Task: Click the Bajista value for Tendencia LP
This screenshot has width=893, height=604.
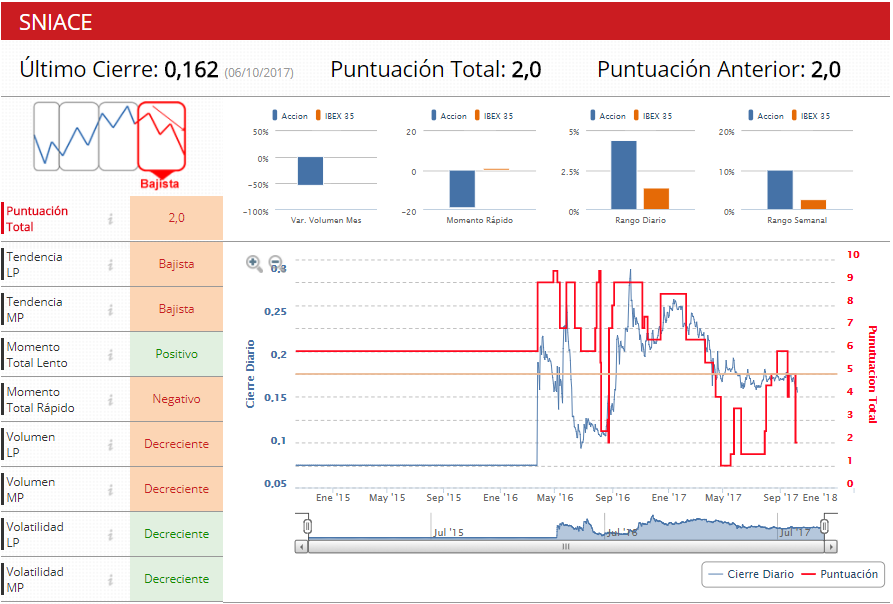Action: coord(177,264)
